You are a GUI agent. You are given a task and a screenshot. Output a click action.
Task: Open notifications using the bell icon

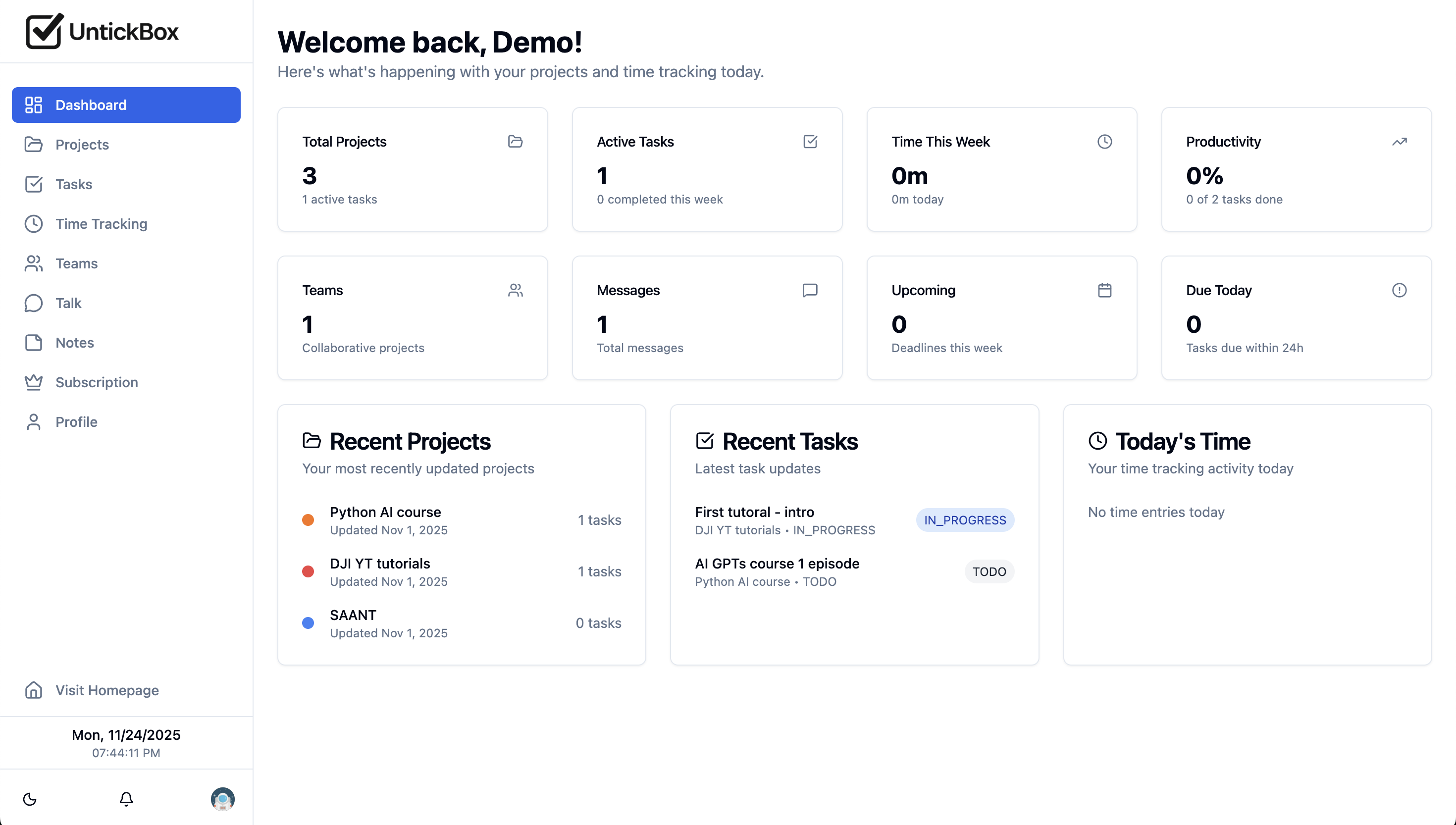[126, 799]
